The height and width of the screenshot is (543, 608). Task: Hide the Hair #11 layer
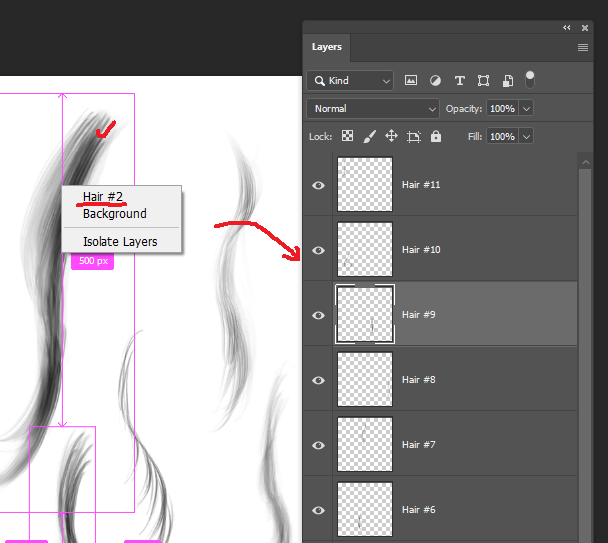coord(318,185)
